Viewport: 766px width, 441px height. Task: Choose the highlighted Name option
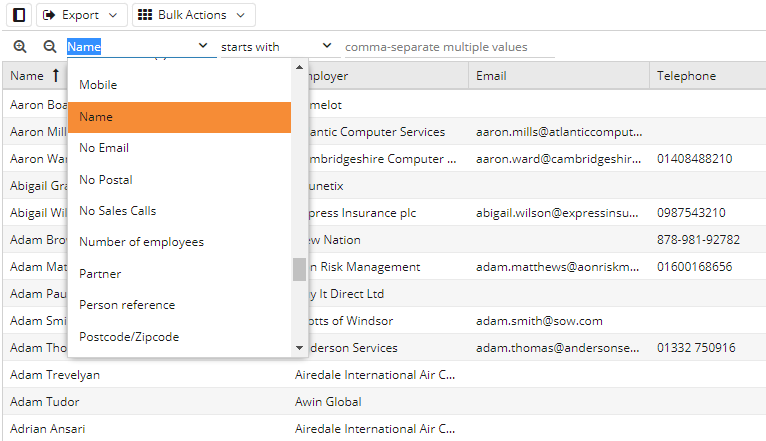(x=96, y=117)
